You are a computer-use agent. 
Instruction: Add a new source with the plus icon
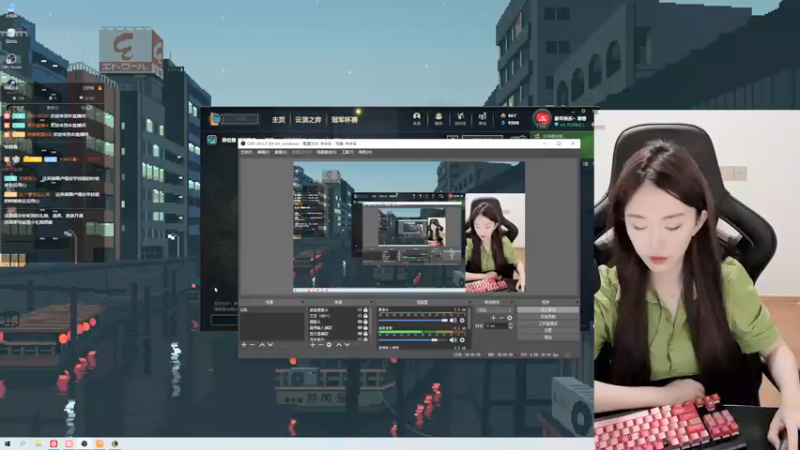click(313, 344)
